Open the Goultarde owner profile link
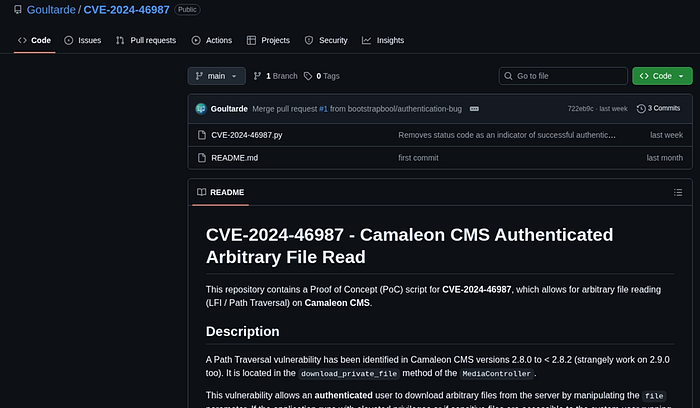Screen dimensions: 700x408 tap(51, 10)
